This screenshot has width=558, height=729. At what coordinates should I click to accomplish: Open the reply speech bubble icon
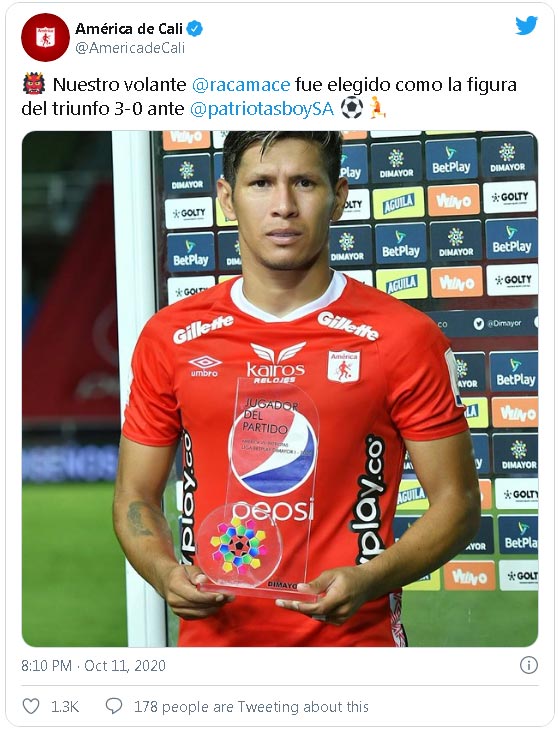click(114, 706)
